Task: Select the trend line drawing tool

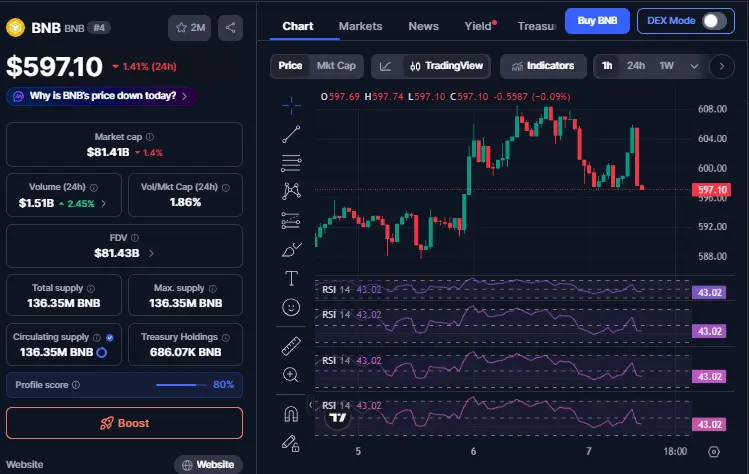Action: click(291, 134)
